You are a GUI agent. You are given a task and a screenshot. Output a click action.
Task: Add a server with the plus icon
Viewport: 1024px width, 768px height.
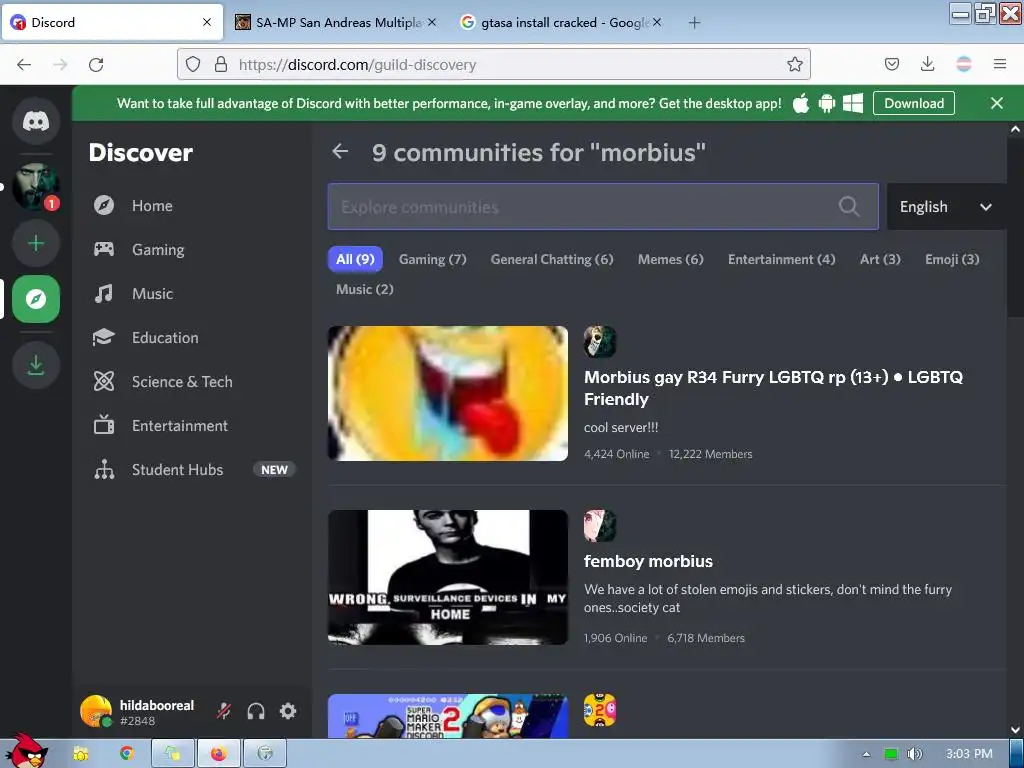pos(36,244)
